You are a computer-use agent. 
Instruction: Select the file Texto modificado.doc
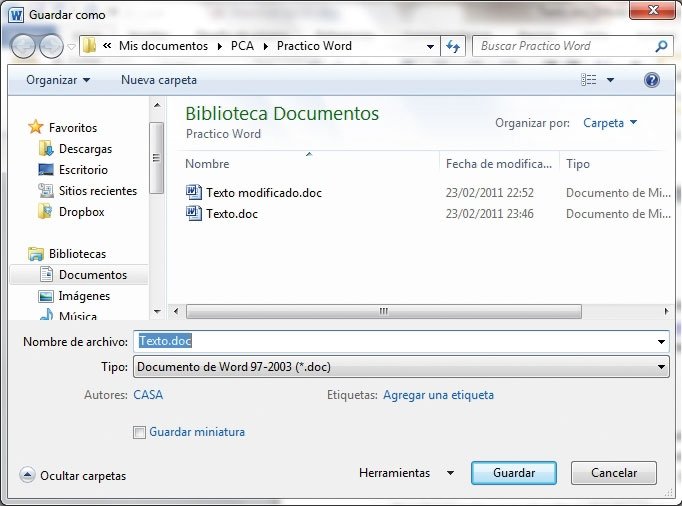264,192
